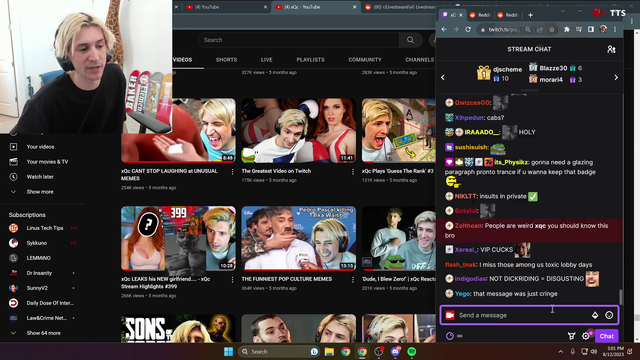The width and height of the screenshot is (640, 360).
Task: Reload the Twitch page
Action: coord(468,29)
